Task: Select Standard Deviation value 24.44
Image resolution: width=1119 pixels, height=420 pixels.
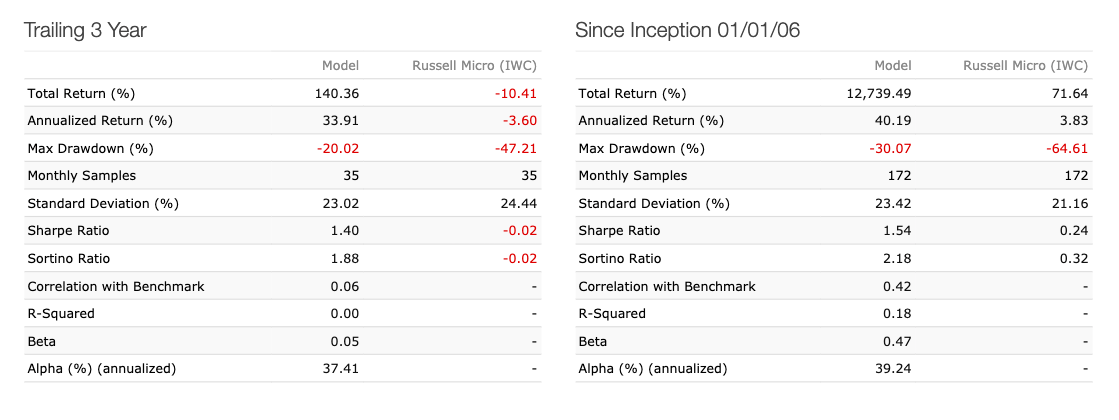Action: click(520, 204)
